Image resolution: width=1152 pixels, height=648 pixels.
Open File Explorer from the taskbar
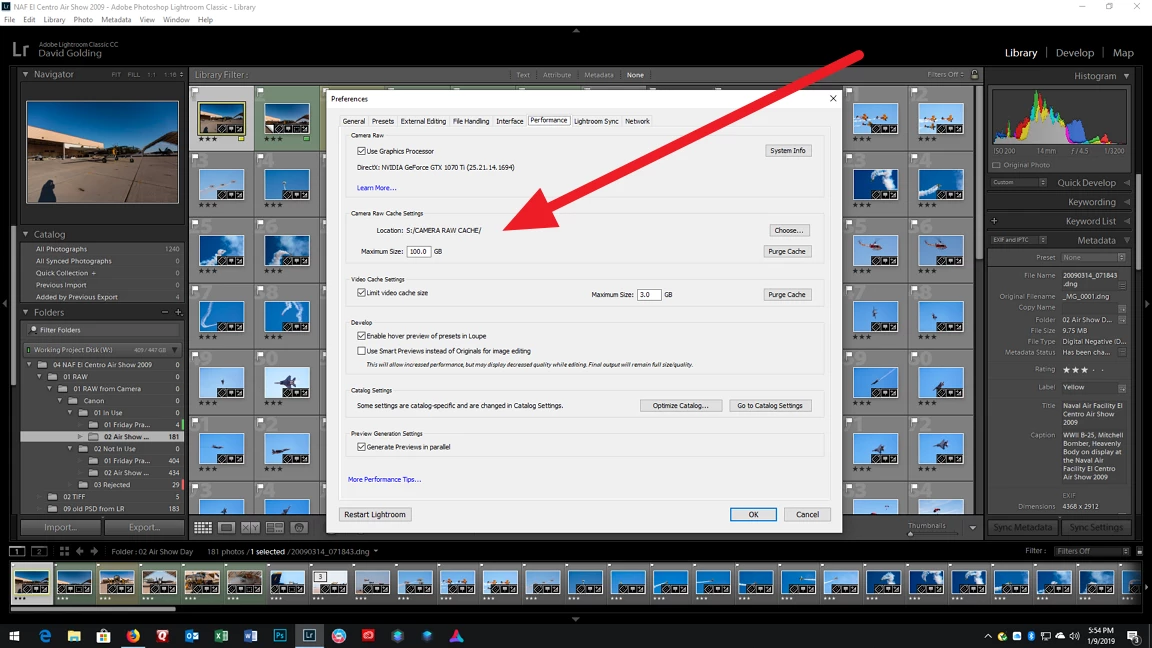74,636
